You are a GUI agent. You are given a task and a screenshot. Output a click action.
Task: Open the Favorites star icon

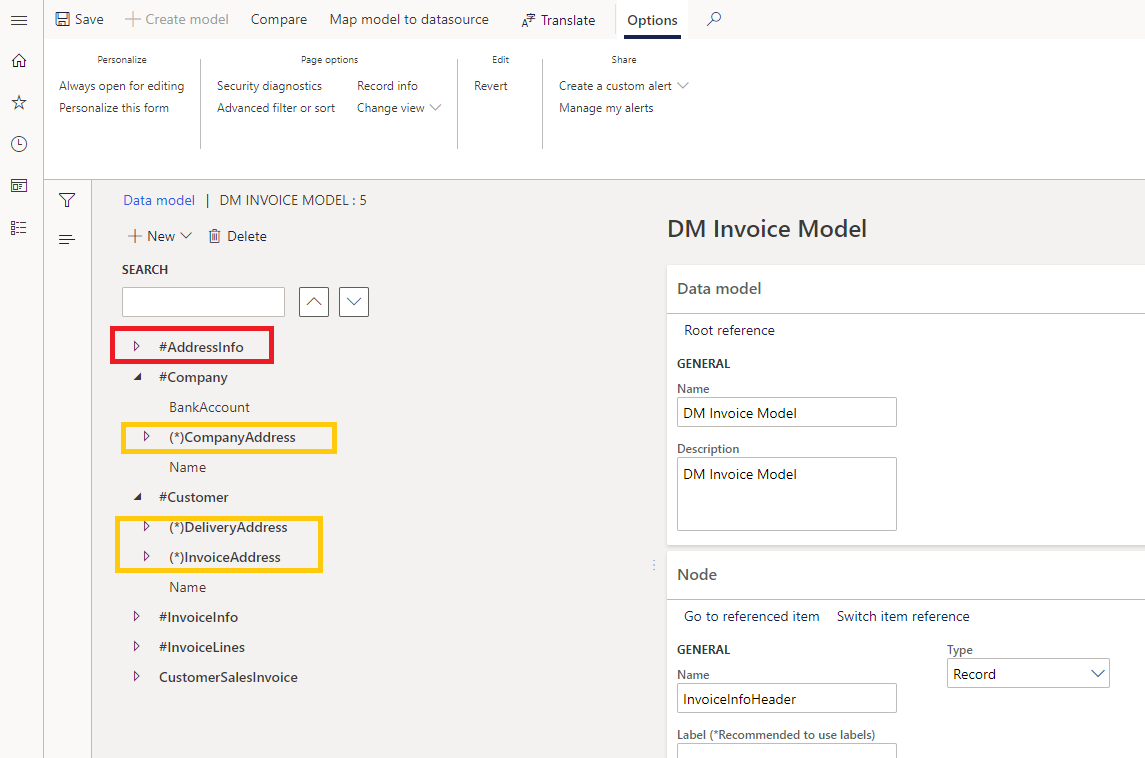[x=19, y=101]
